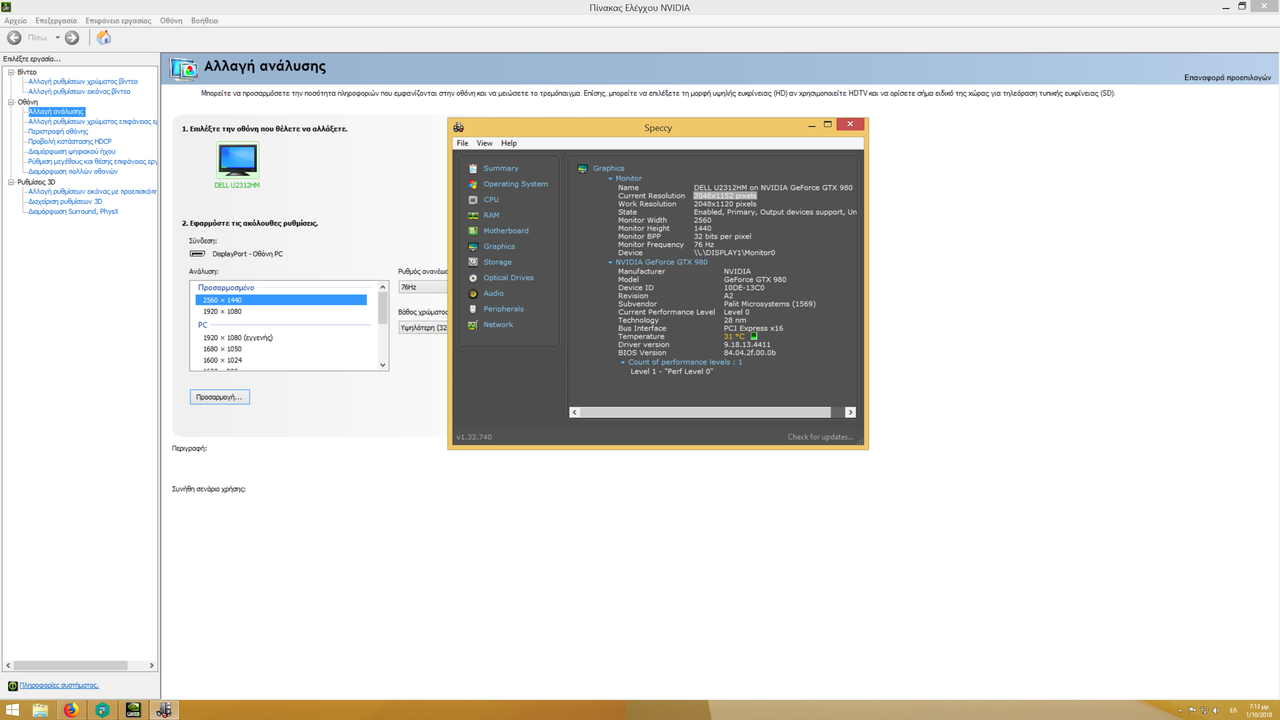Viewport: 1280px width, 720px height.
Task: Open Διαχείριση ρυθμίσεων 3D
Action: coord(65,201)
